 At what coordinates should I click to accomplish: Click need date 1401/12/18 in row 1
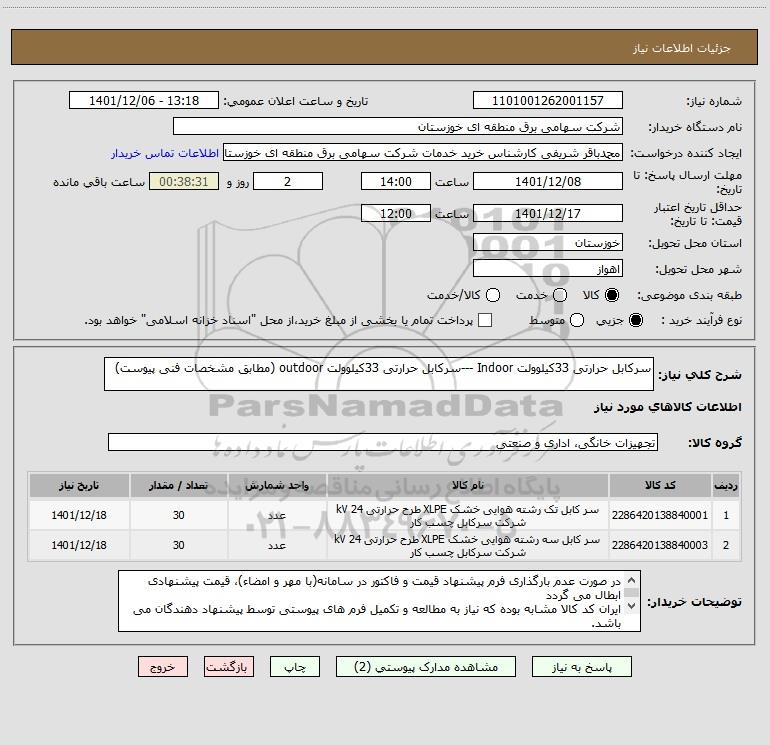point(79,515)
